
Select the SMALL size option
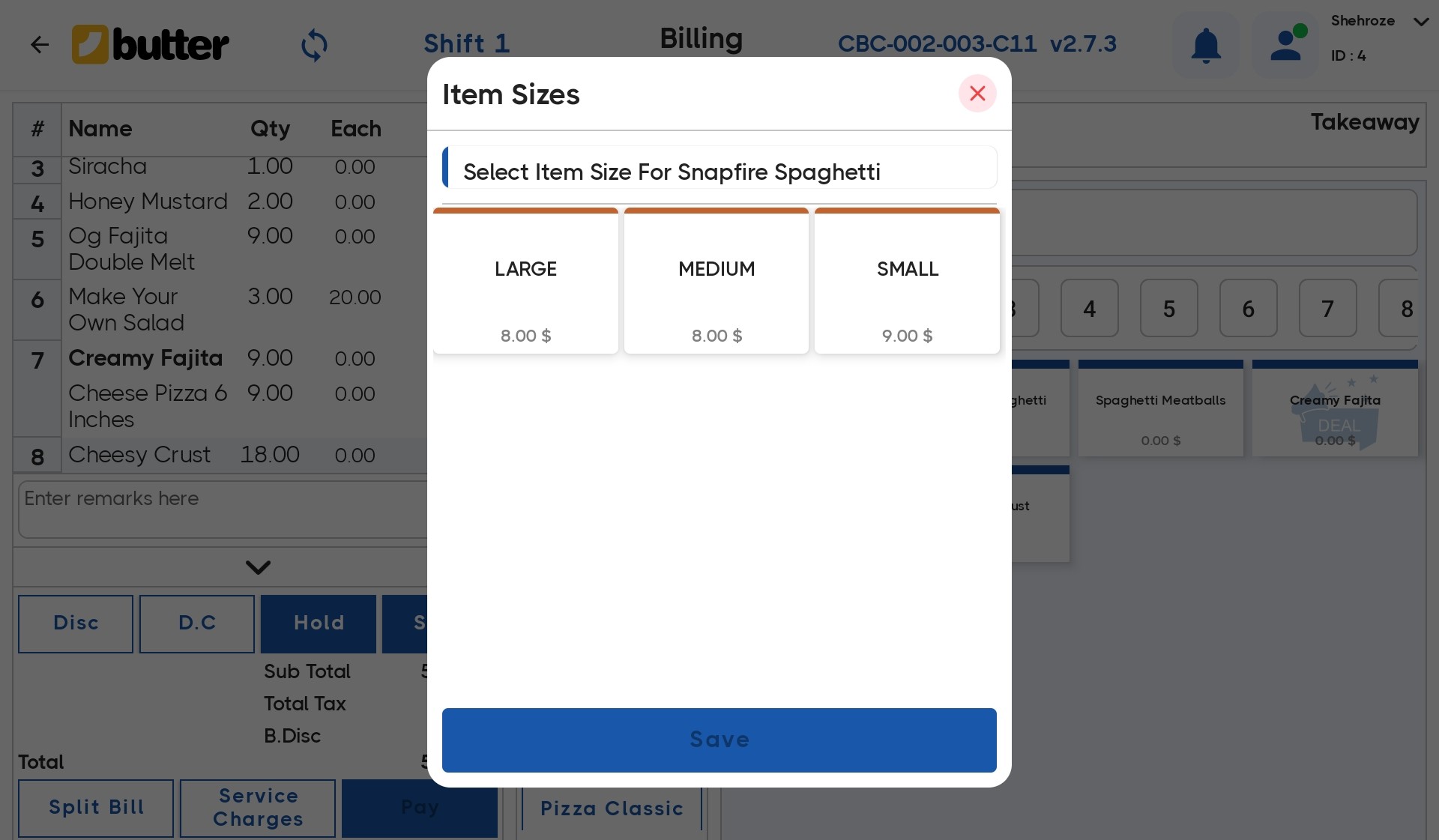click(x=907, y=281)
